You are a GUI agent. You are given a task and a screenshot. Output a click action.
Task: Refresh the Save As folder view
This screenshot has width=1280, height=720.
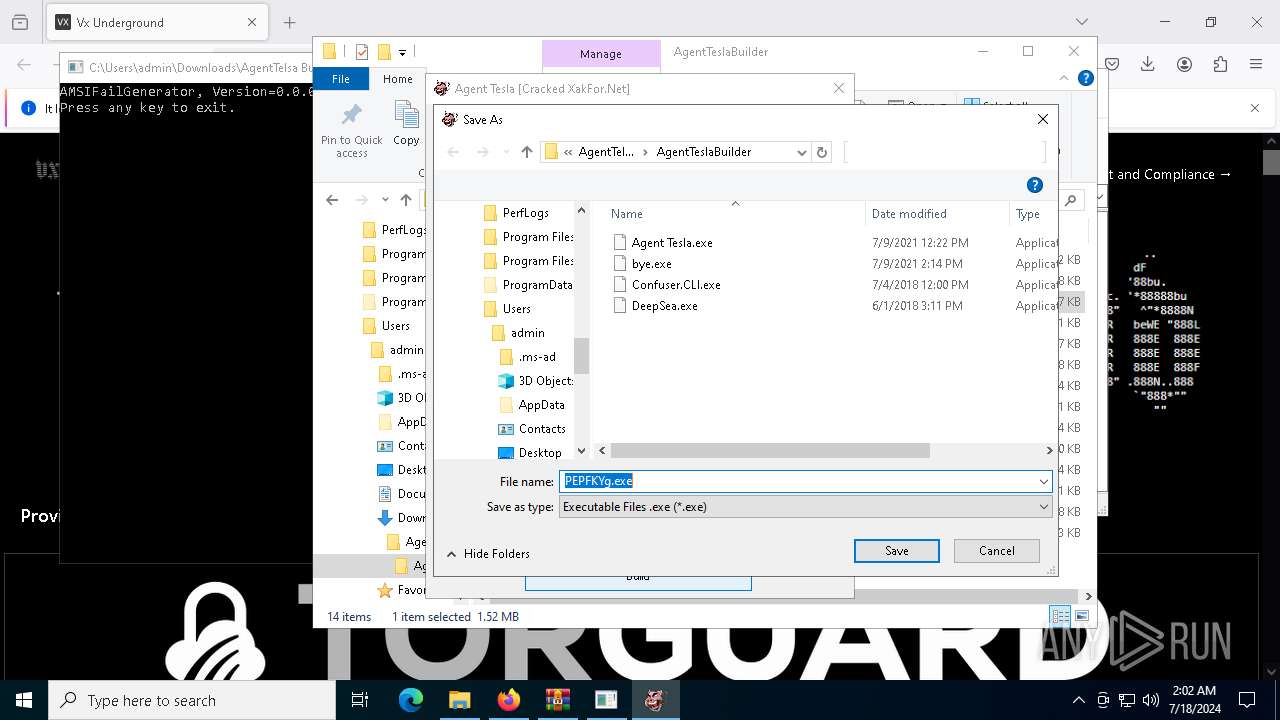[x=822, y=152]
